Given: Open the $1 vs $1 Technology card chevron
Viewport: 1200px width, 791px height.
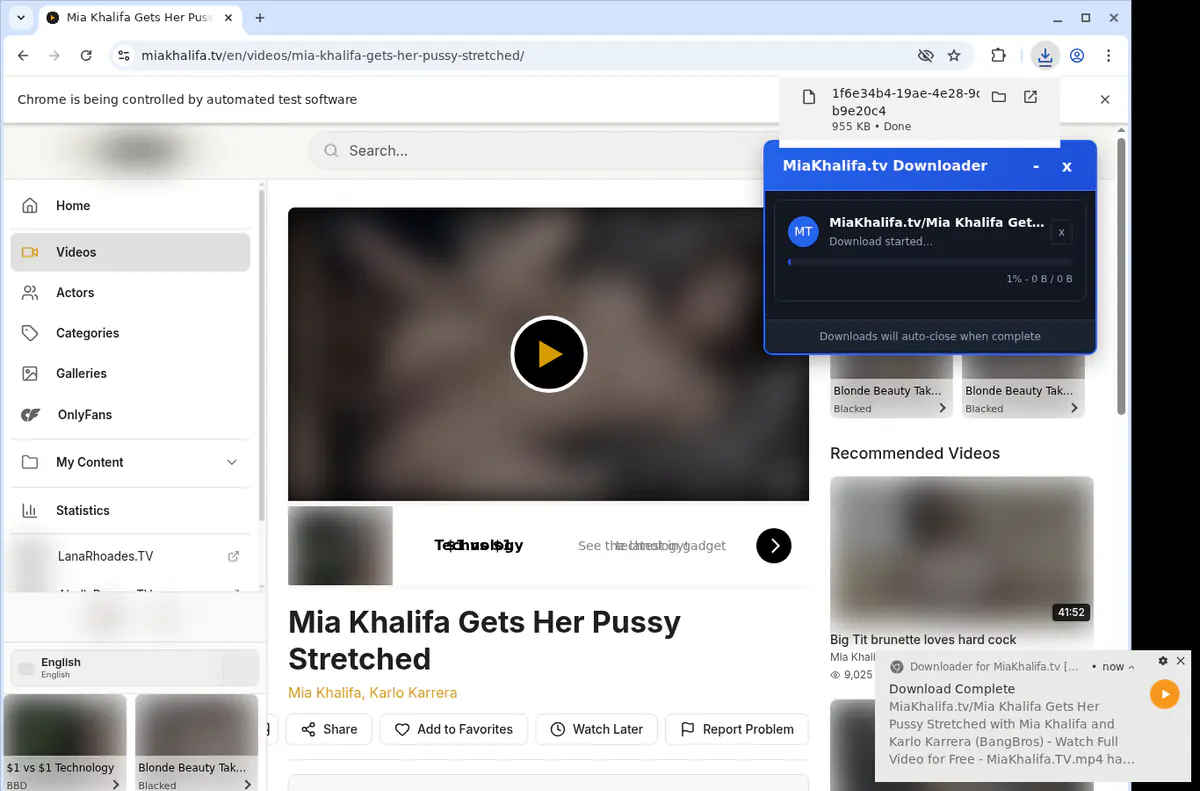Looking at the screenshot, I should [x=116, y=785].
